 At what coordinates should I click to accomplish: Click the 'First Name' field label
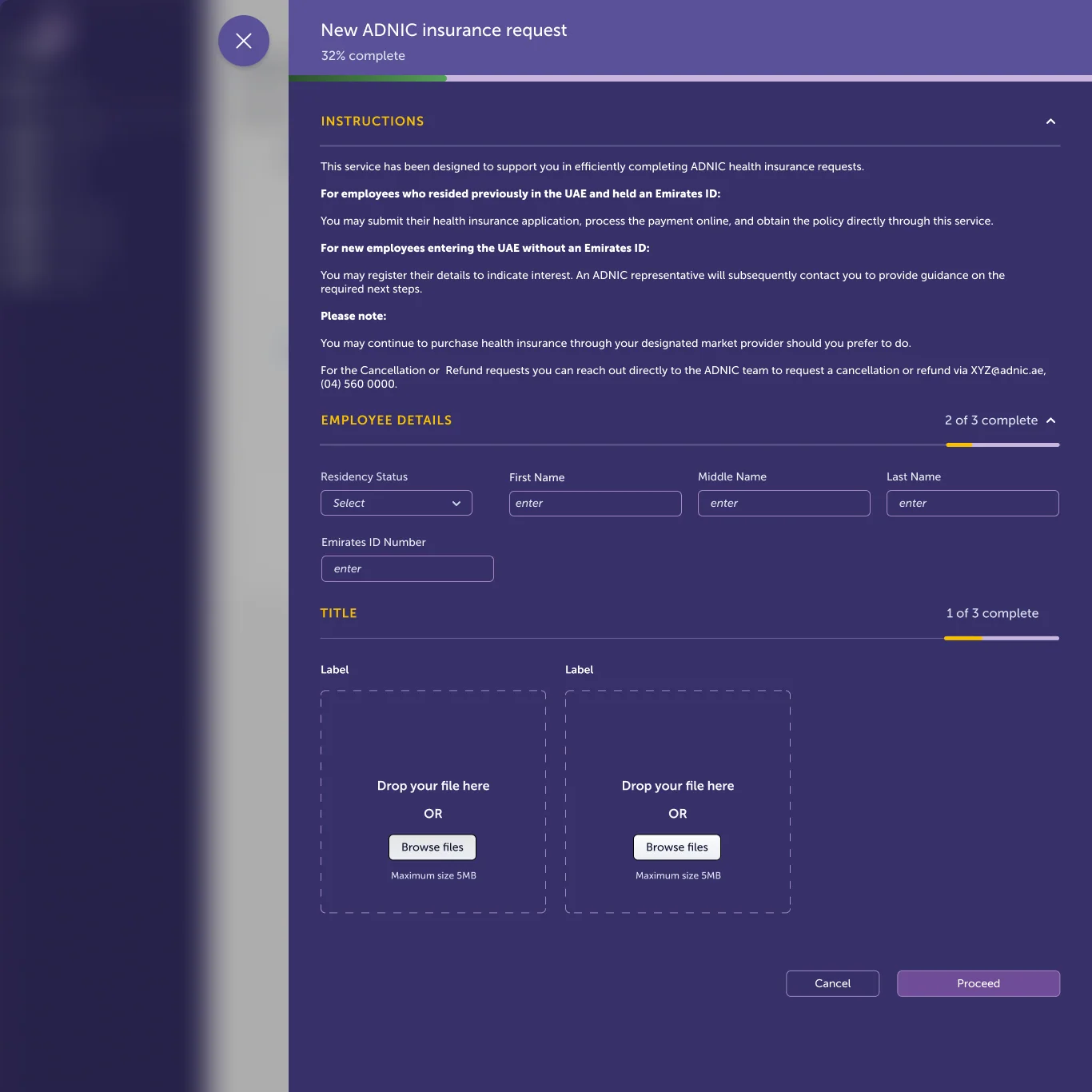click(536, 477)
